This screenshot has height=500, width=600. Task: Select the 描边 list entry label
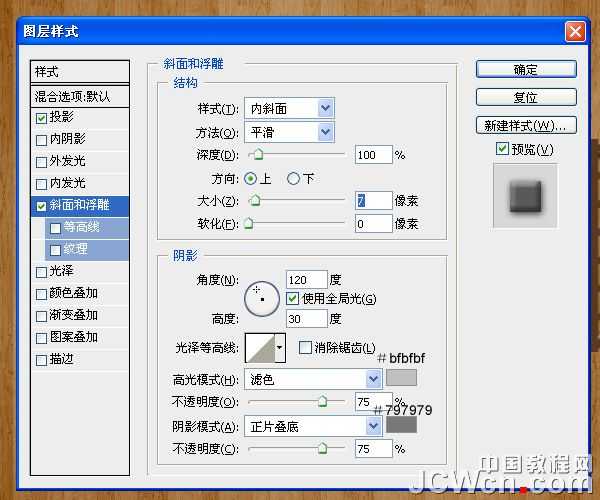61,359
